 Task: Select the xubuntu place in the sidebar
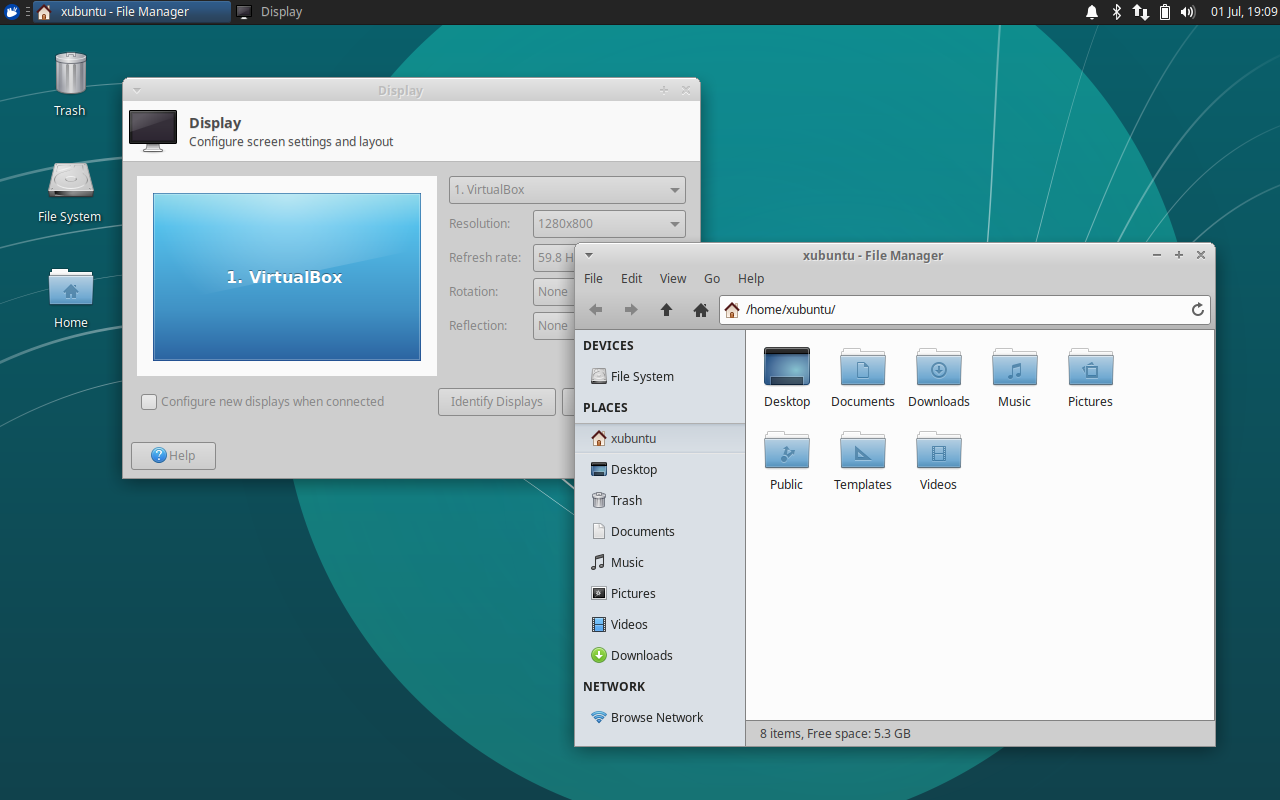[633, 438]
